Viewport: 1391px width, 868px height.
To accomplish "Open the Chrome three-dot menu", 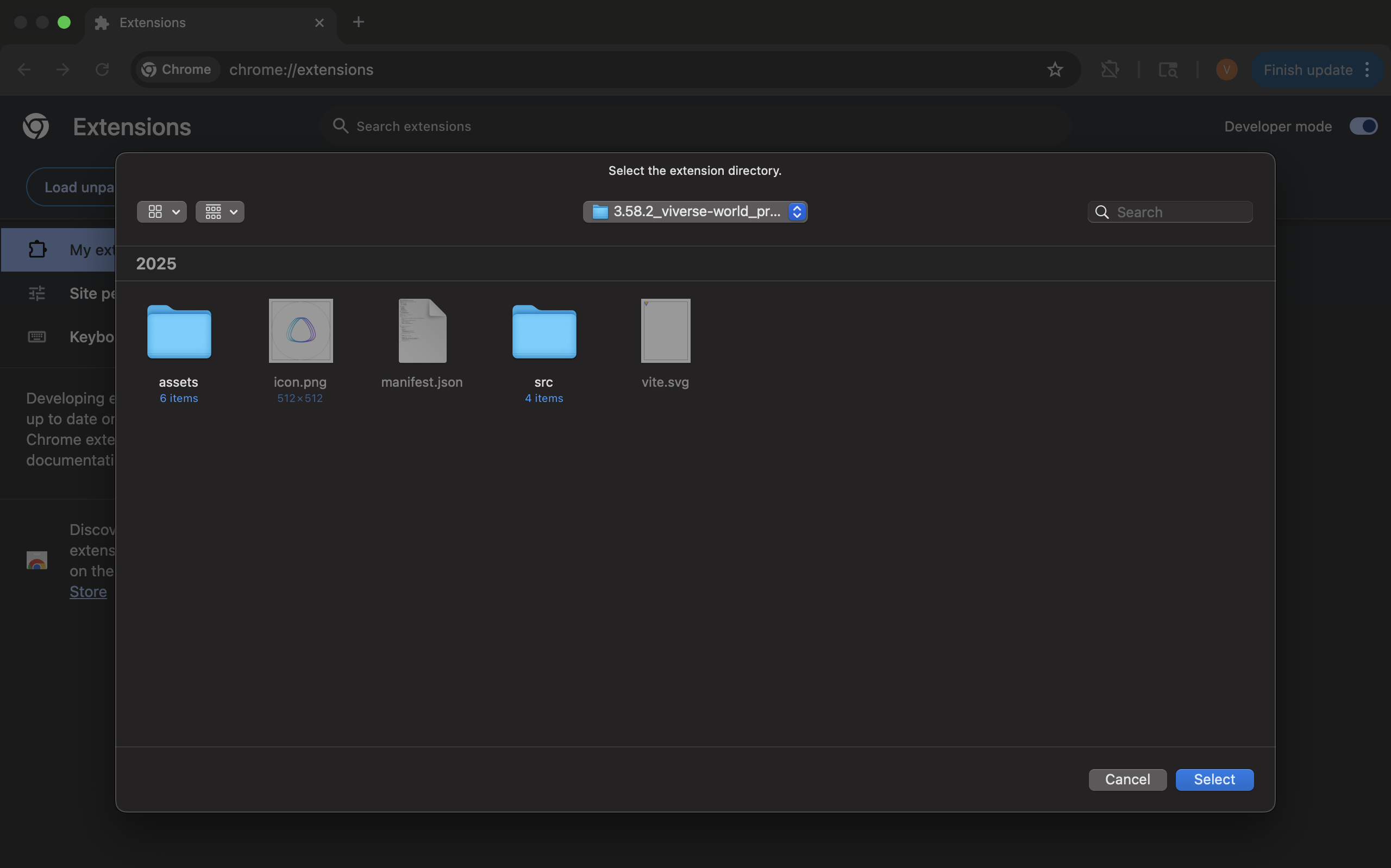I will tap(1367, 70).
